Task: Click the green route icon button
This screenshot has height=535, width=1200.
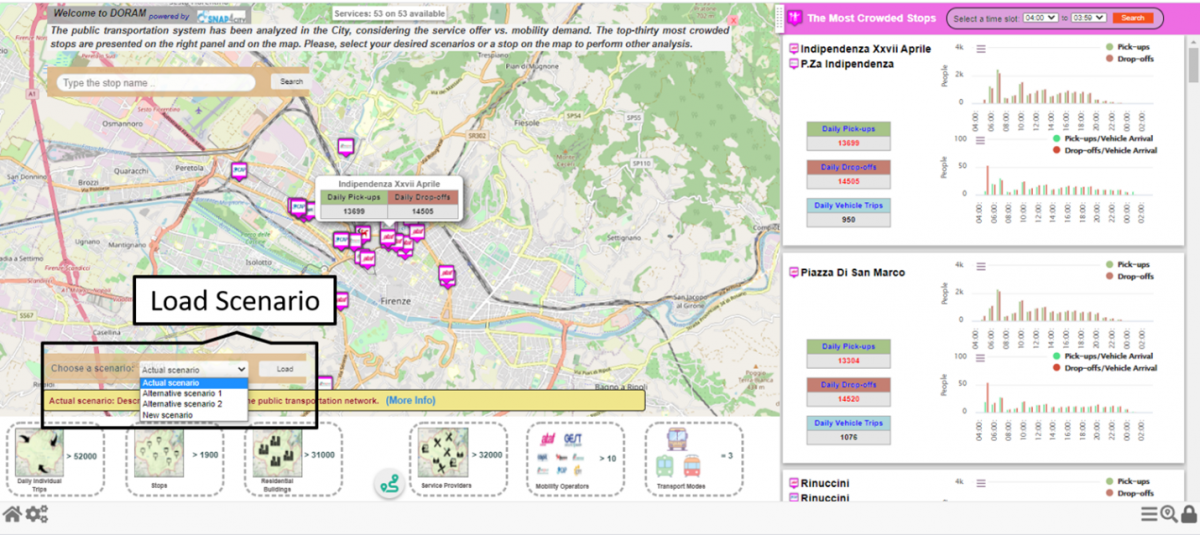Action: tap(388, 483)
